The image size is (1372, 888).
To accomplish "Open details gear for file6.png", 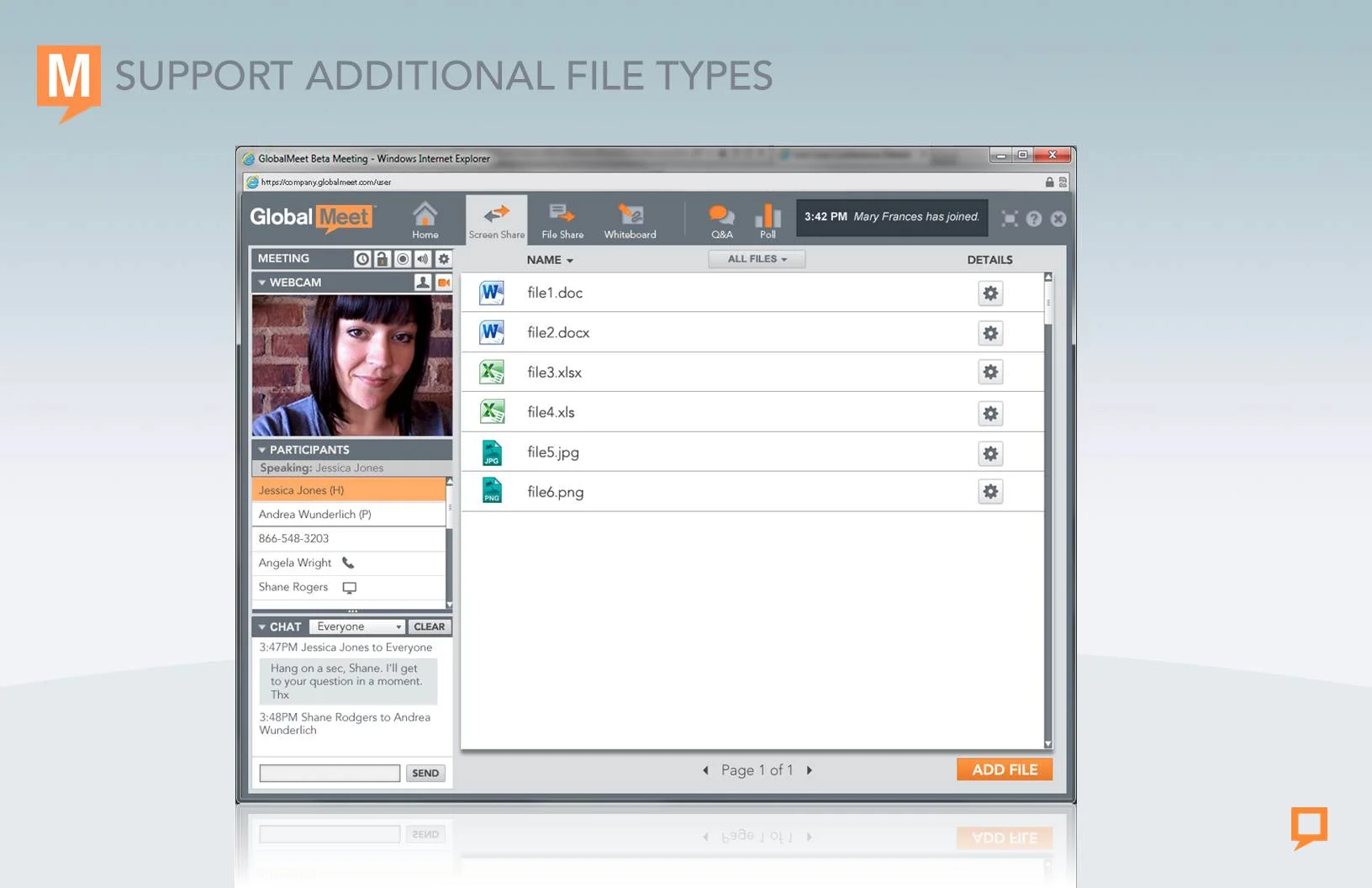I will pos(990,491).
